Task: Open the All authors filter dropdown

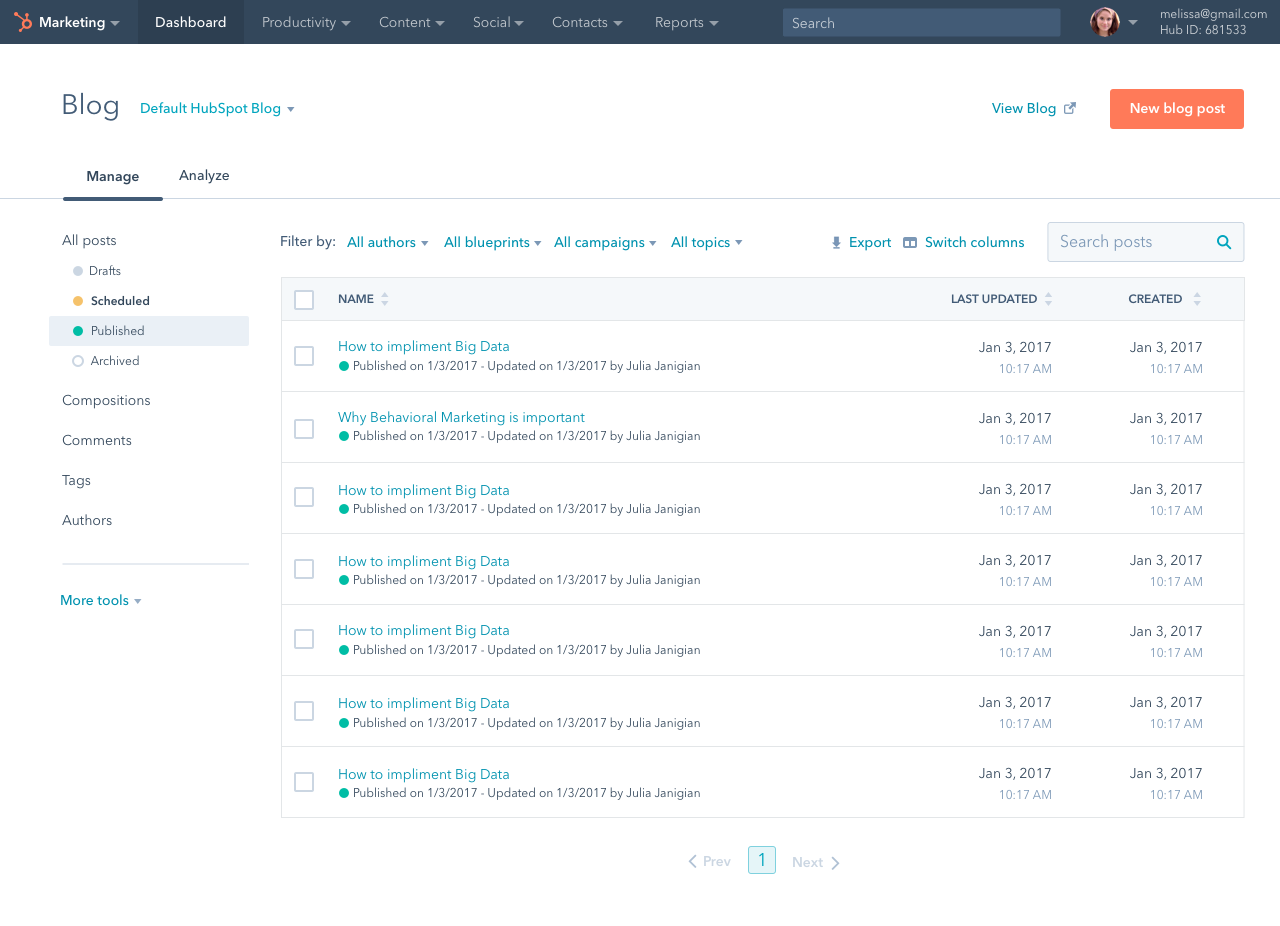Action: point(387,243)
